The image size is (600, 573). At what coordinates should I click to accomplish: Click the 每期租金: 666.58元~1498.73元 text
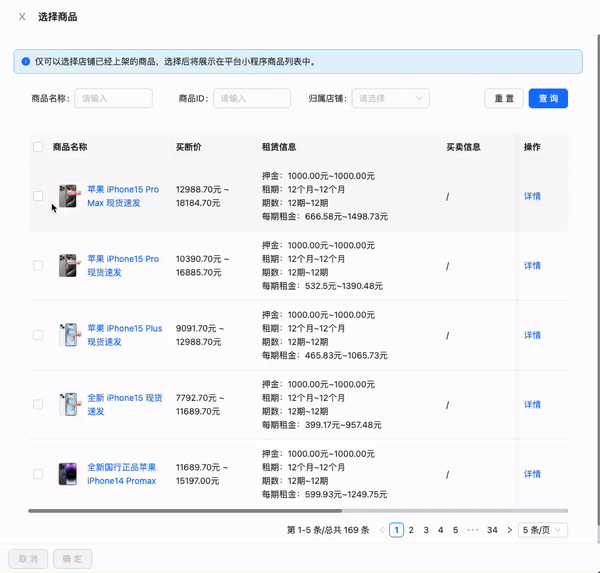pos(325,217)
